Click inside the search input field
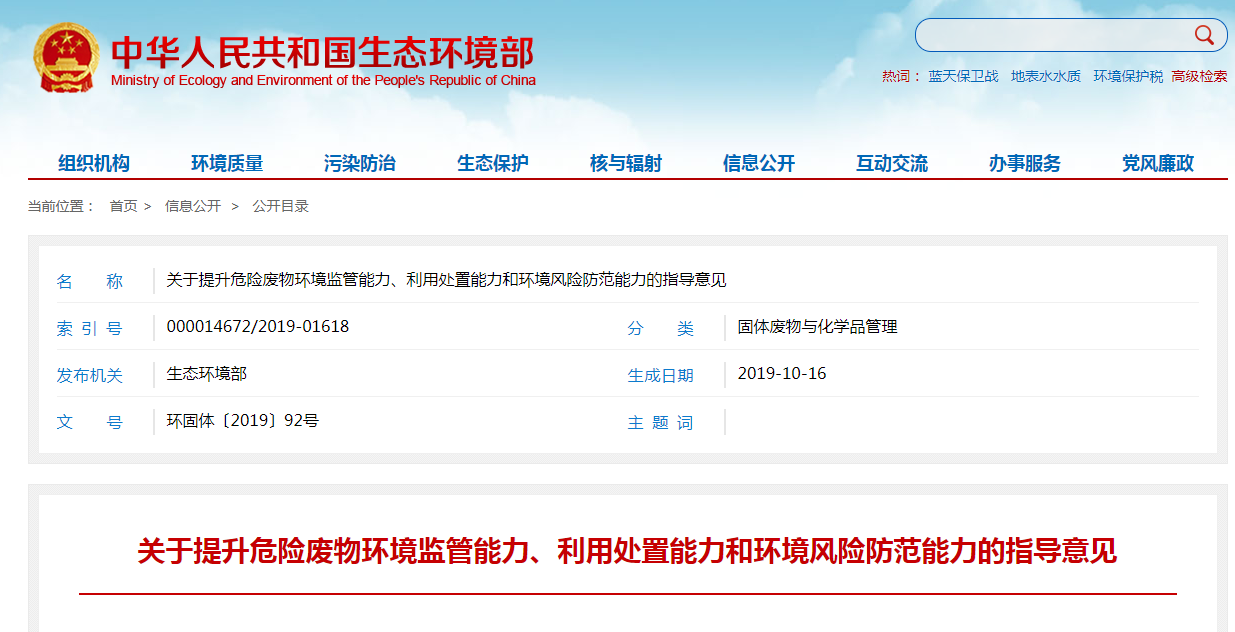Screen dimensions: 1235x632 pos(1050,36)
